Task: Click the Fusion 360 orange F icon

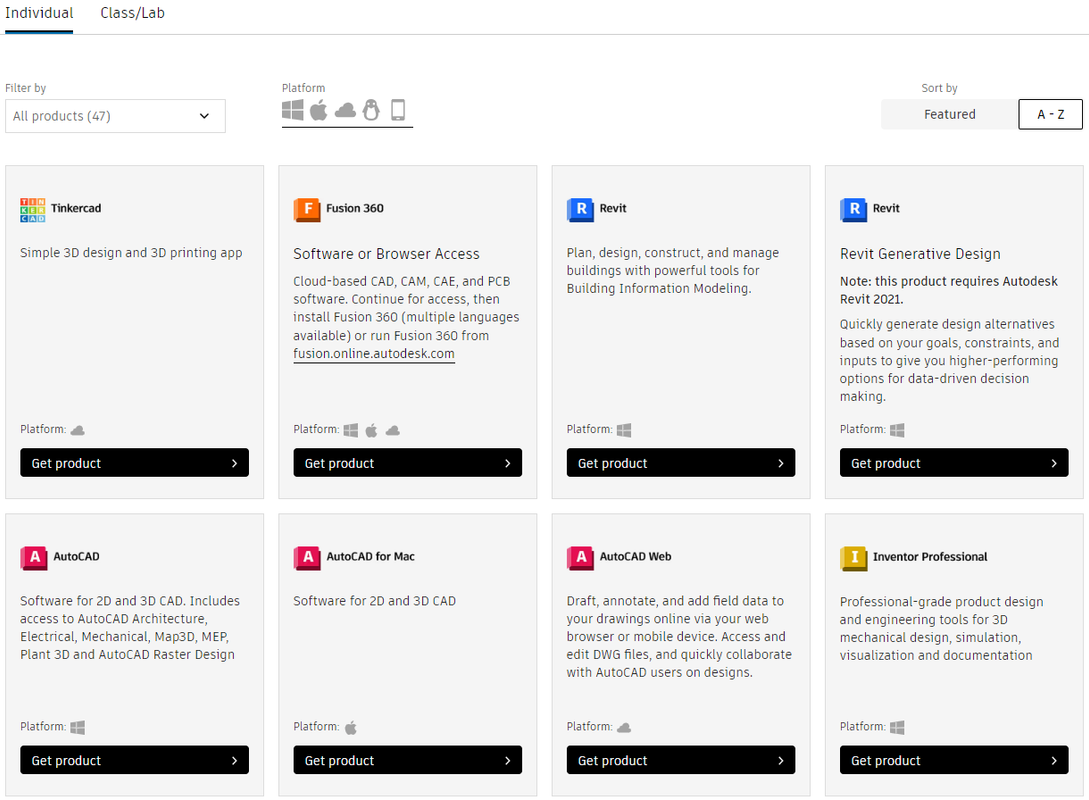Action: pos(307,209)
